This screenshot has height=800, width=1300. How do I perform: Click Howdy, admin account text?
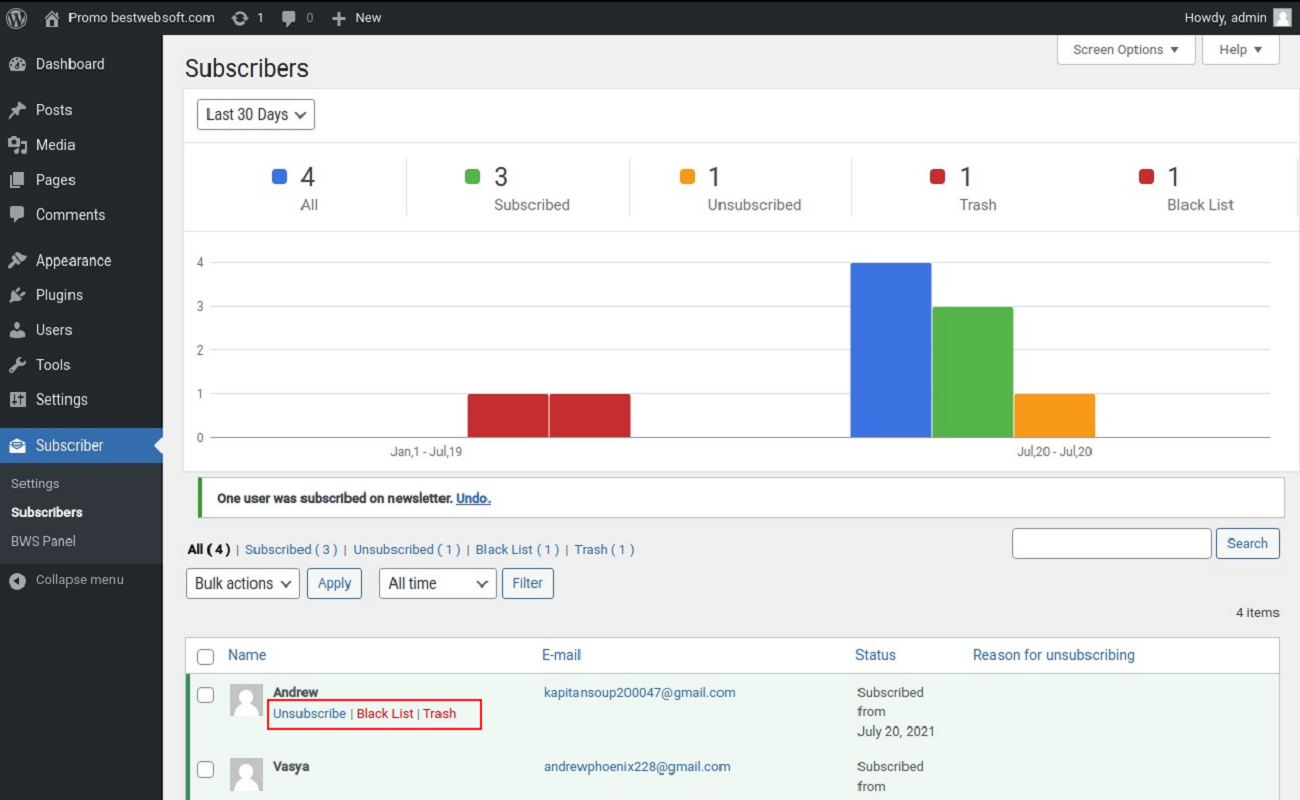[1226, 18]
